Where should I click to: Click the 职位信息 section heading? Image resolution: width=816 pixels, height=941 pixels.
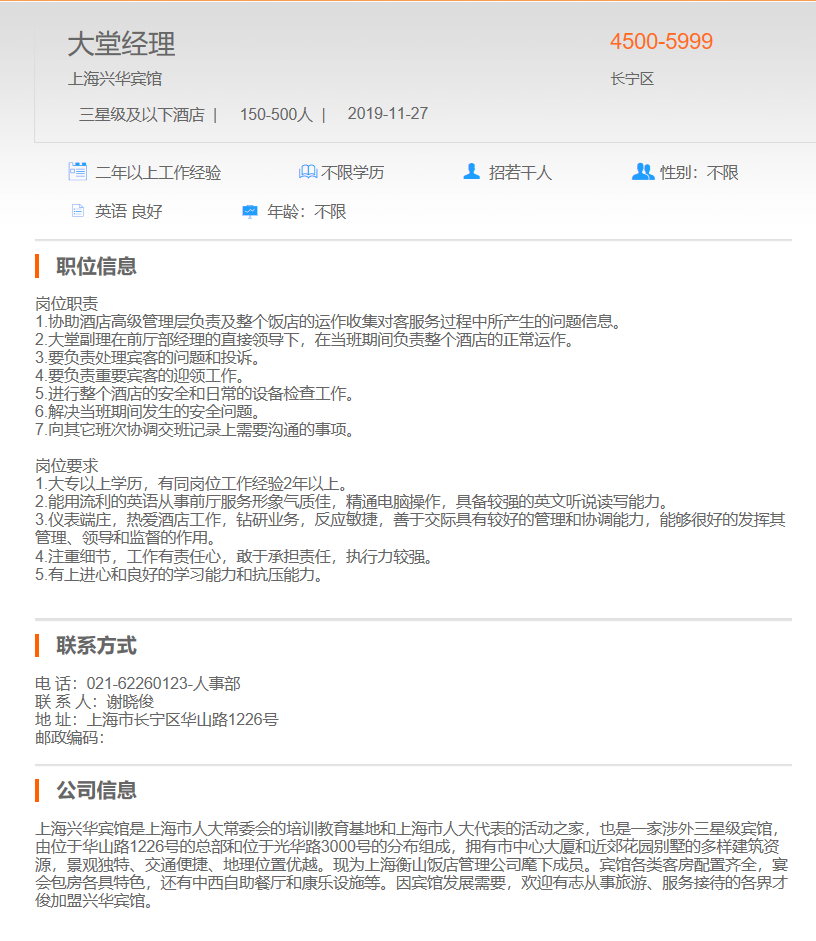(96, 266)
